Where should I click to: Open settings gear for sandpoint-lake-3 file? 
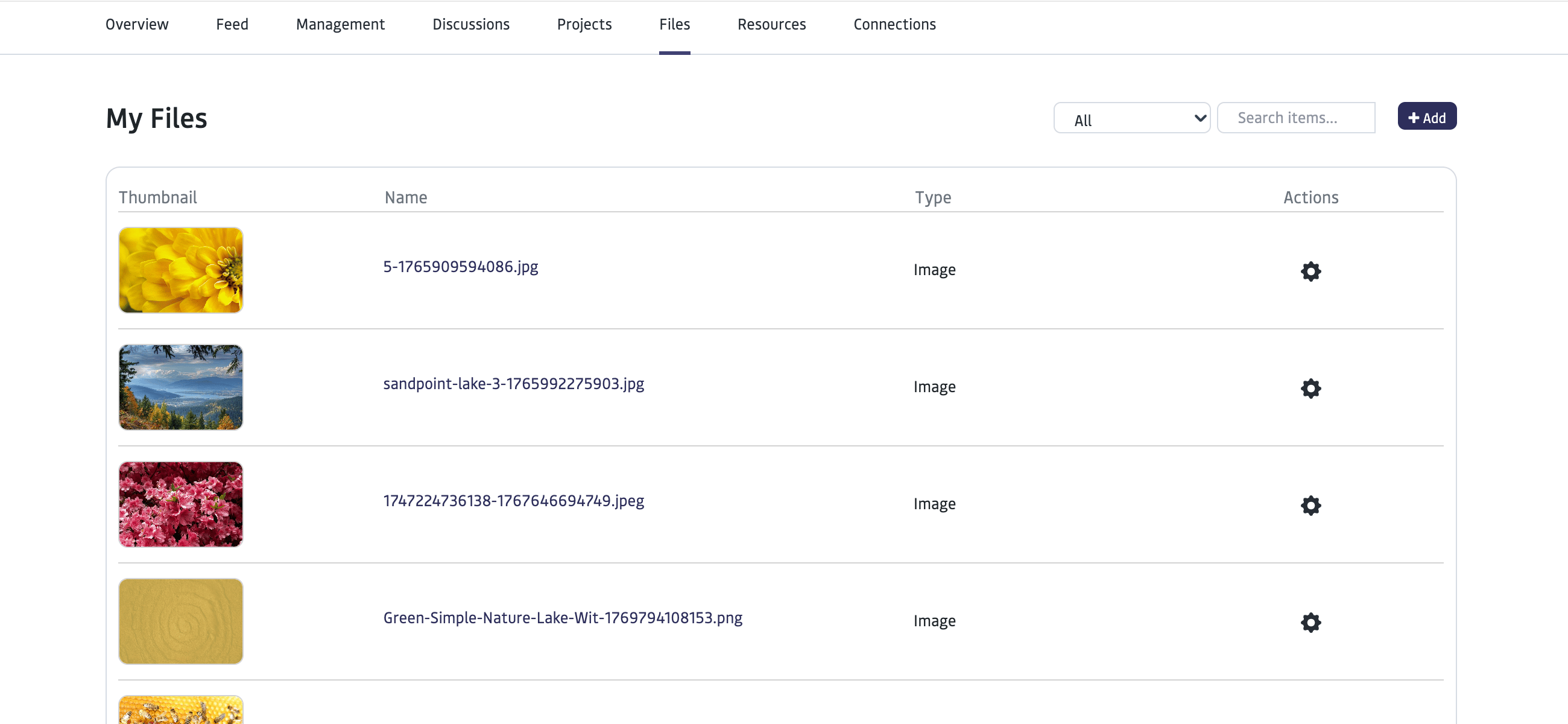tap(1310, 388)
